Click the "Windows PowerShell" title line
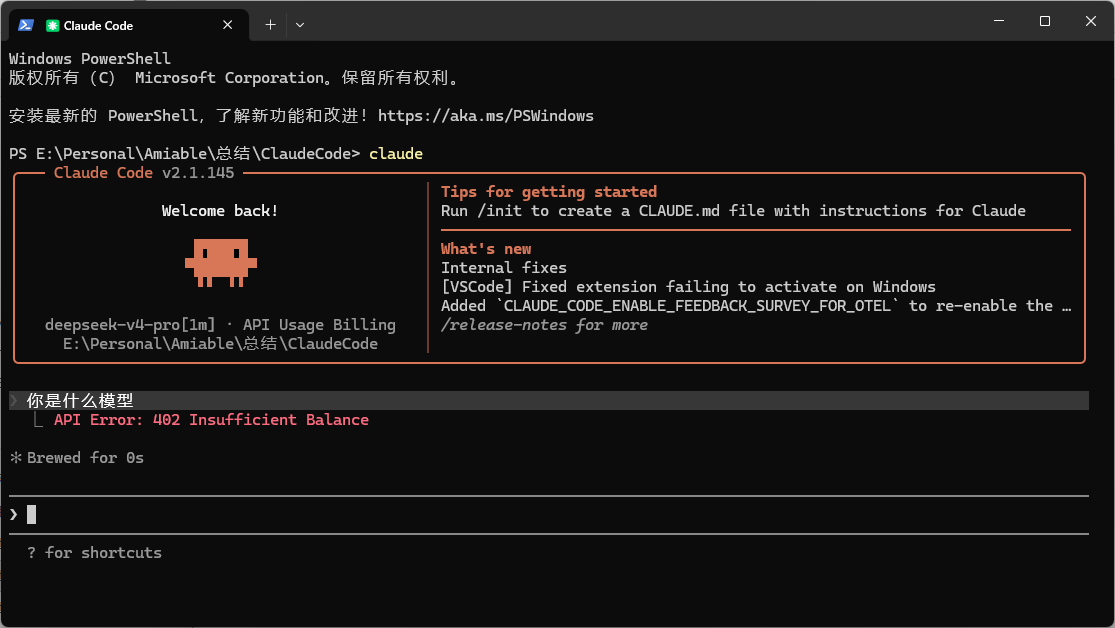The width and height of the screenshot is (1115, 628). pyautogui.click(x=90, y=59)
